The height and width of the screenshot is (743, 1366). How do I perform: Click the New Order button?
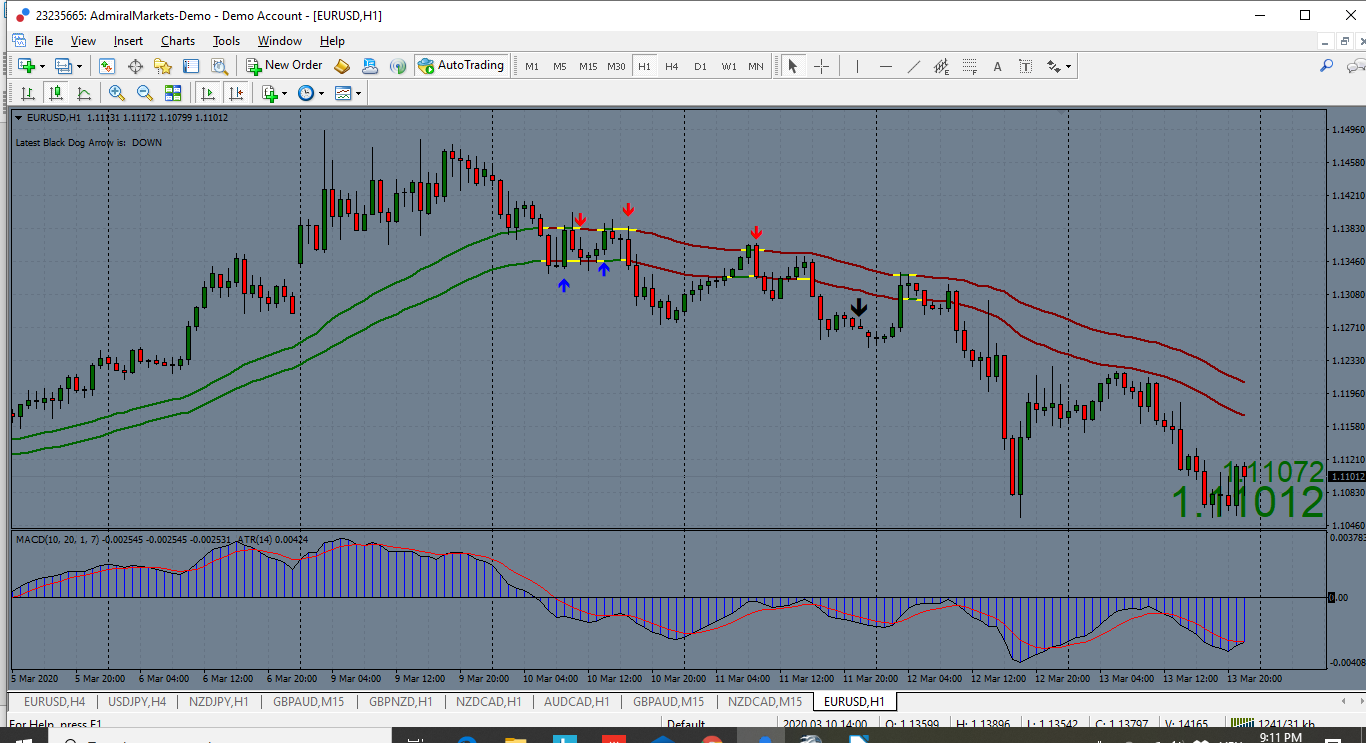285,66
